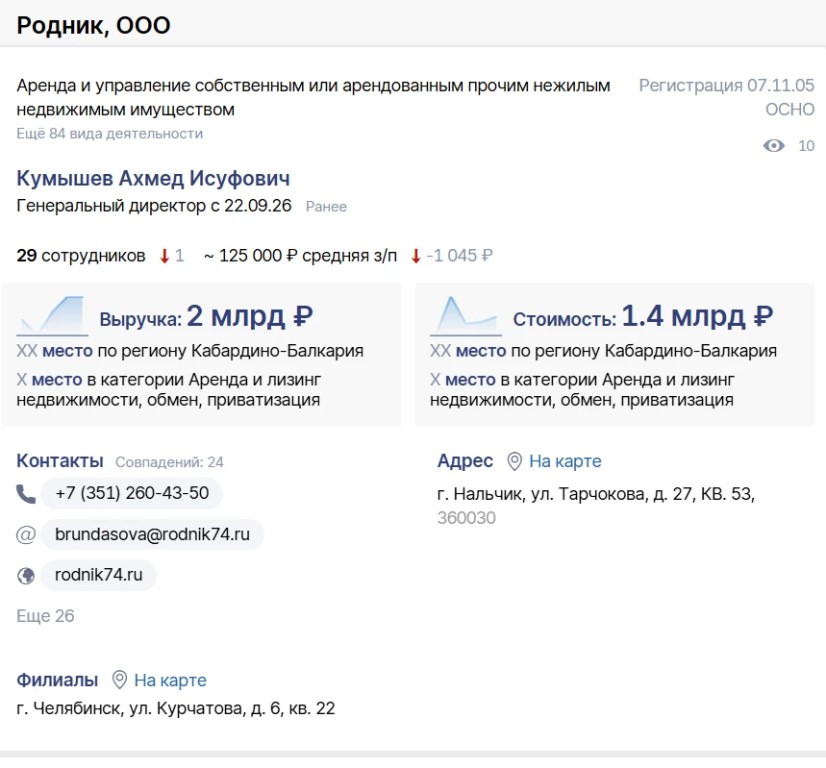Viewport: 826px width, 768px height.
Task: Click the @ email icon
Action: pos(26,535)
